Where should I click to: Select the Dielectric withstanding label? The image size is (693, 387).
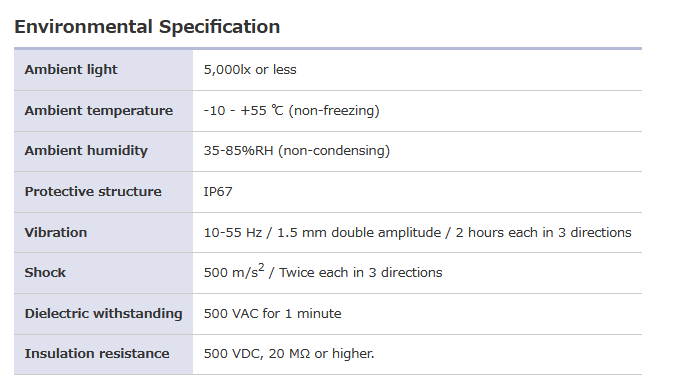(x=103, y=314)
